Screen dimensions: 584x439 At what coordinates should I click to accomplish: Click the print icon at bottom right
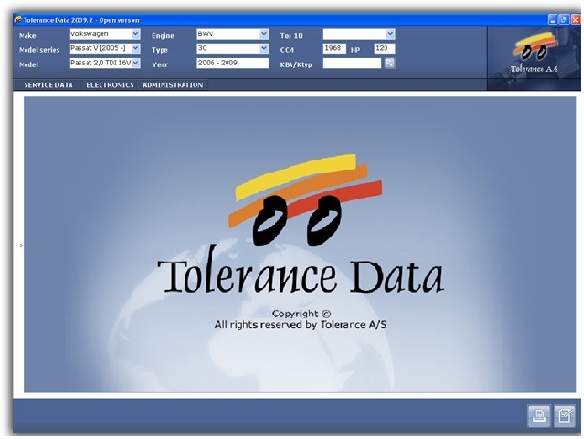[x=539, y=415]
